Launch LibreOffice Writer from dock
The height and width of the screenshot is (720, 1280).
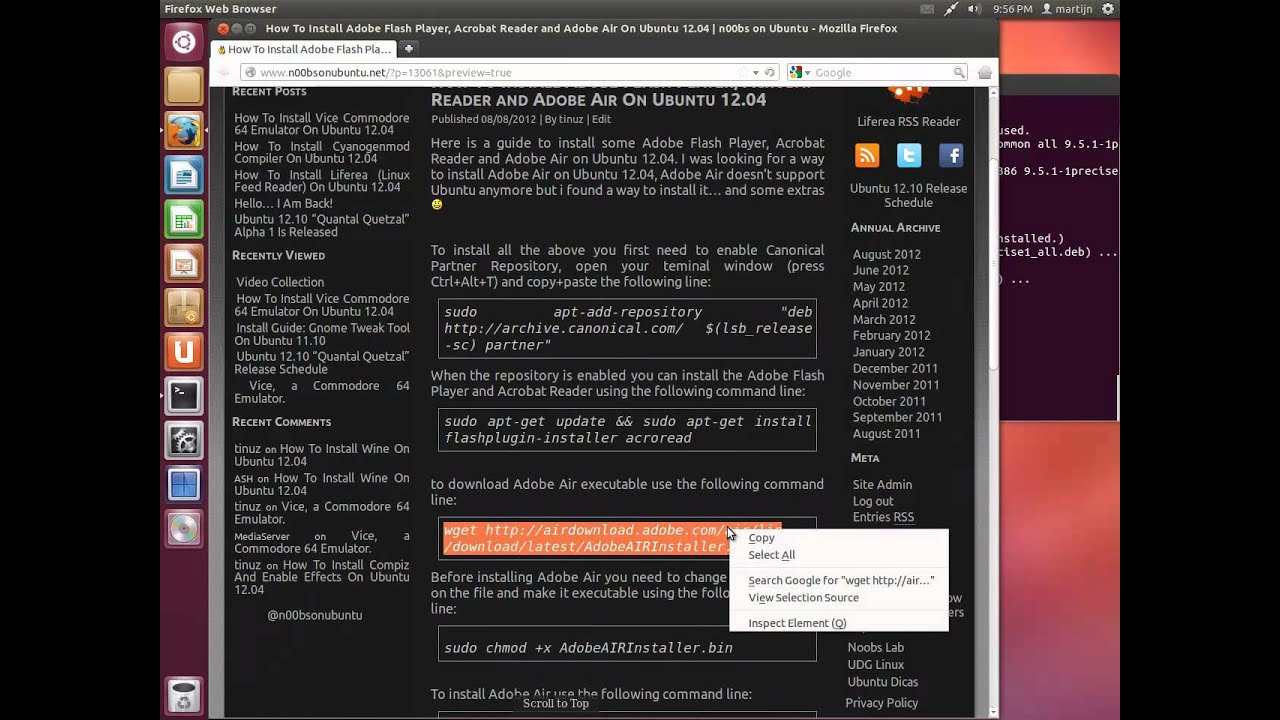click(x=184, y=175)
